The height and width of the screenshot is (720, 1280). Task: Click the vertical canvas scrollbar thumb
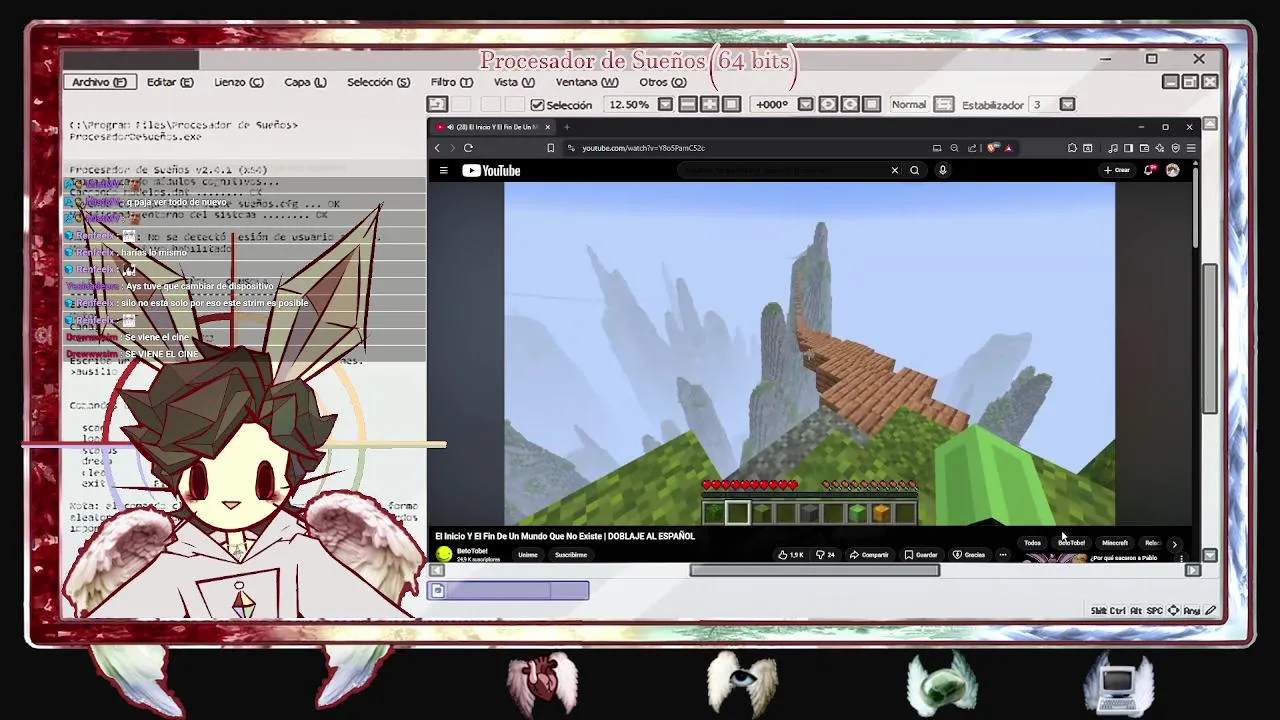(1210, 339)
